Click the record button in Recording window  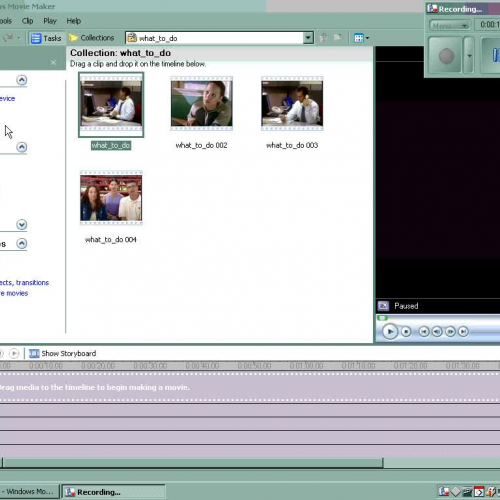pos(446,55)
